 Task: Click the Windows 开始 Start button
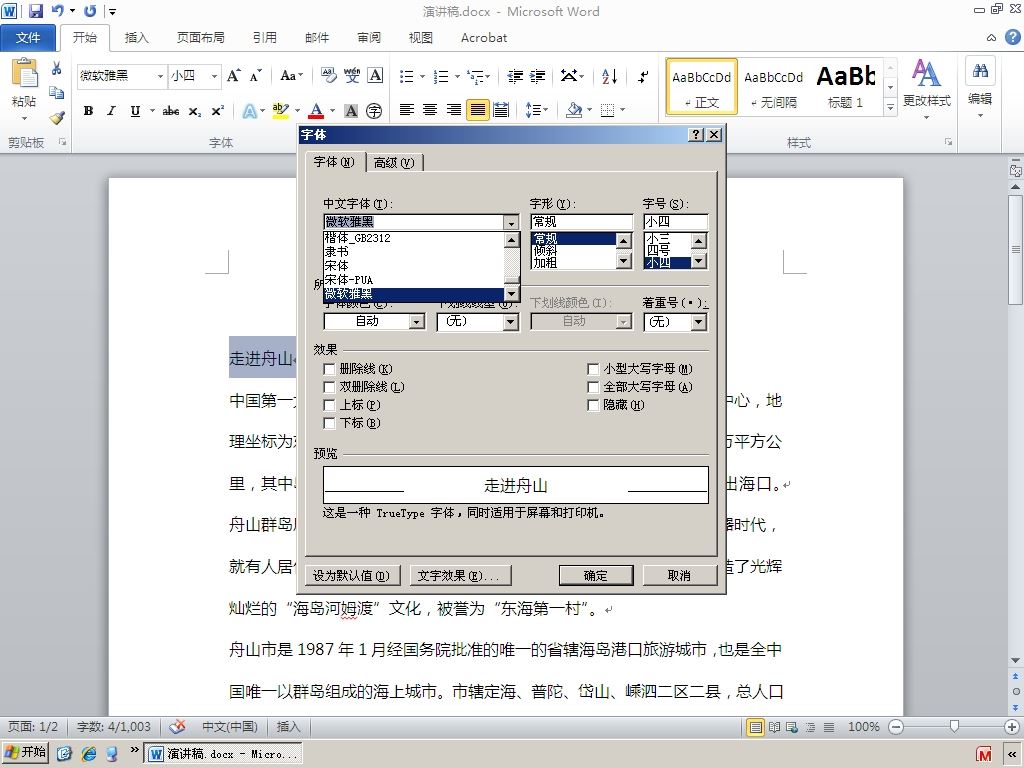tap(26, 753)
